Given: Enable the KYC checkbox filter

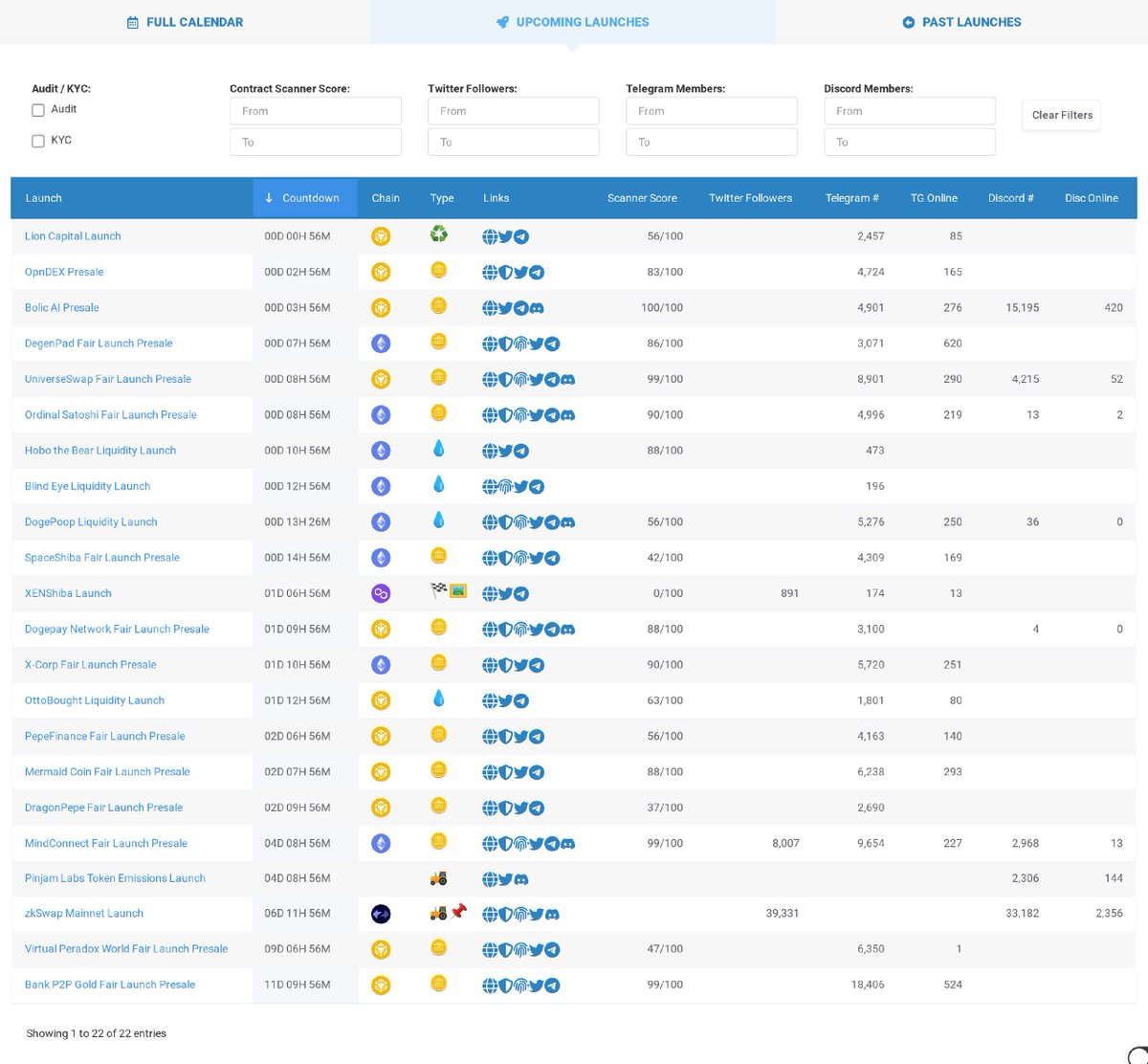Looking at the screenshot, I should (x=38, y=141).
